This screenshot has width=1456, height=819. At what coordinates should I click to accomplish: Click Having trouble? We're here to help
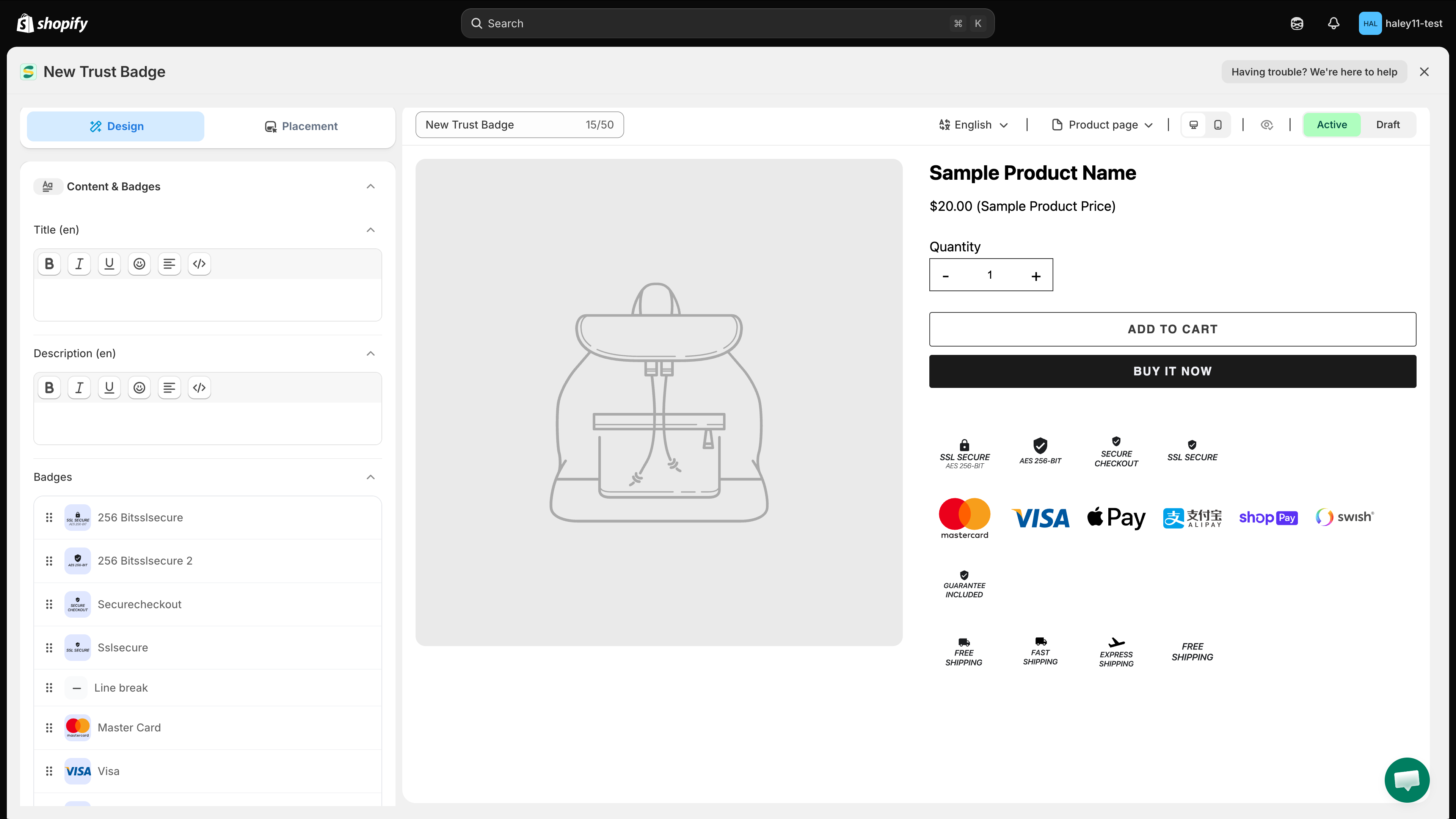[1314, 72]
